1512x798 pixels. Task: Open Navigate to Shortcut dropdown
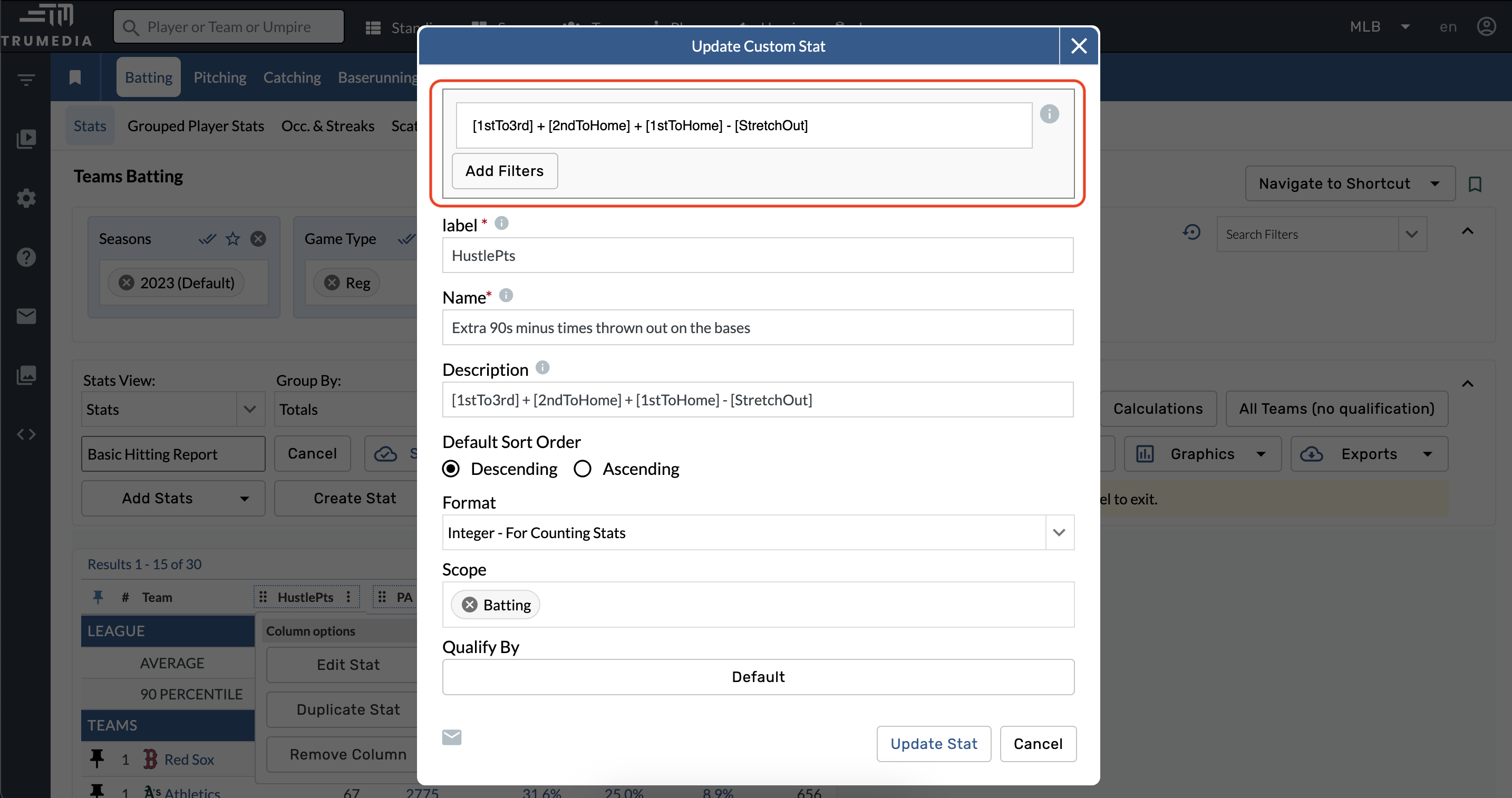(1350, 183)
